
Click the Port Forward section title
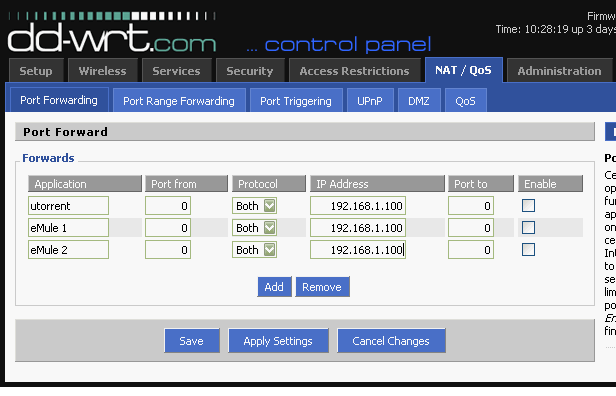(65, 132)
